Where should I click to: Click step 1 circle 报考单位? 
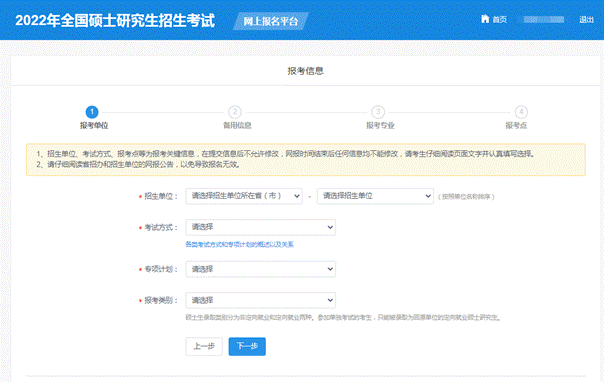pyautogui.click(x=92, y=112)
